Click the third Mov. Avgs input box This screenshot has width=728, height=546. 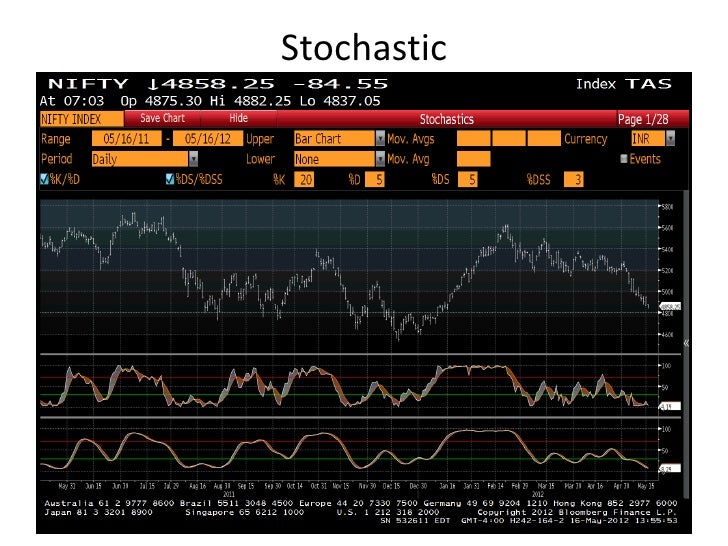tap(544, 139)
